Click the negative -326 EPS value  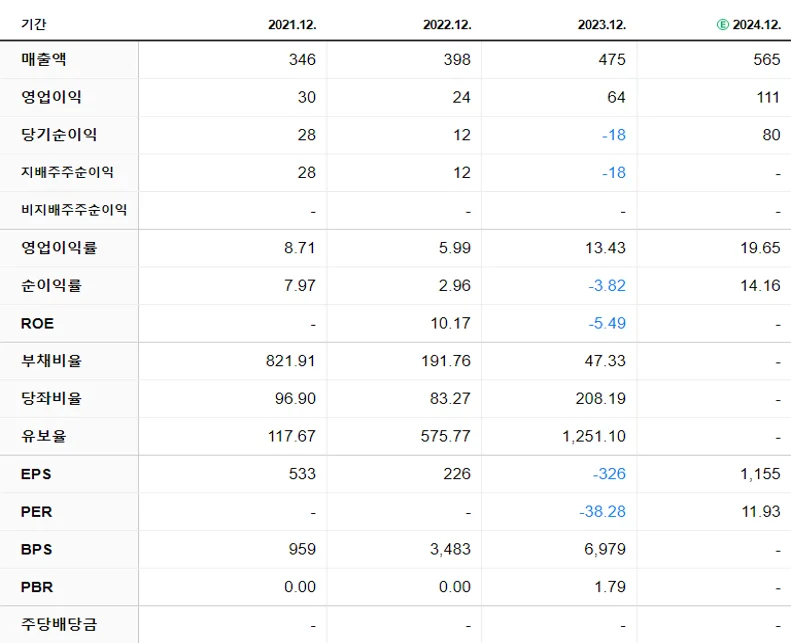pos(609,474)
